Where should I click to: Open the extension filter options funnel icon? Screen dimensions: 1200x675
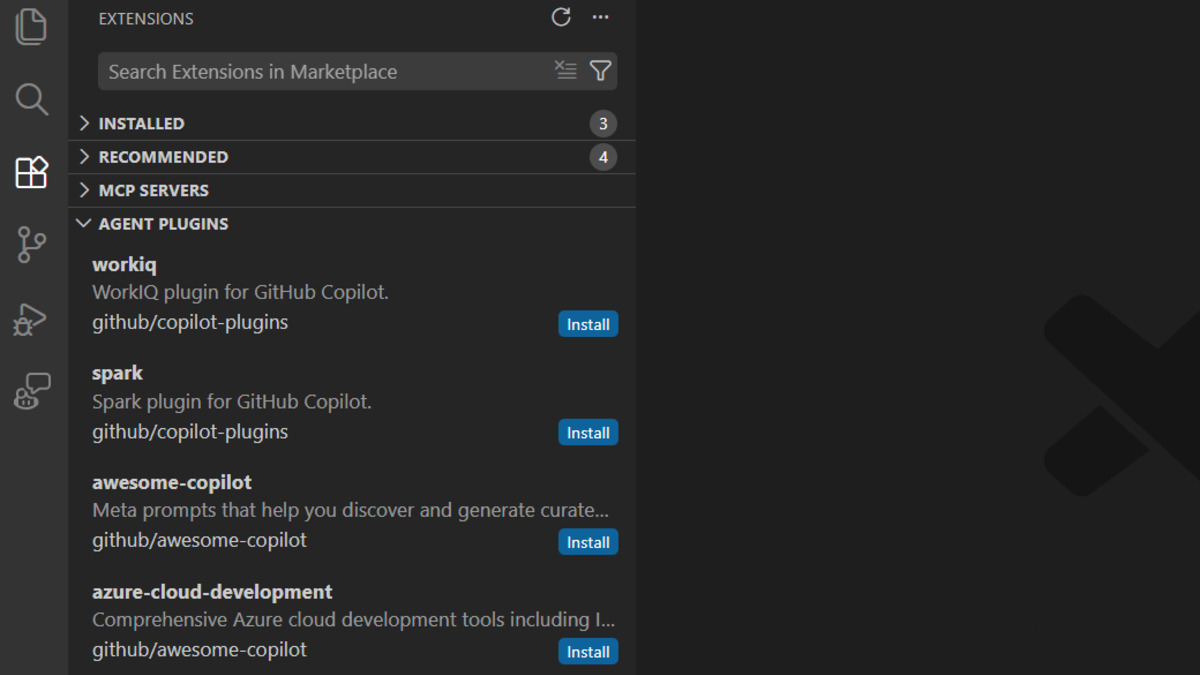coord(600,70)
